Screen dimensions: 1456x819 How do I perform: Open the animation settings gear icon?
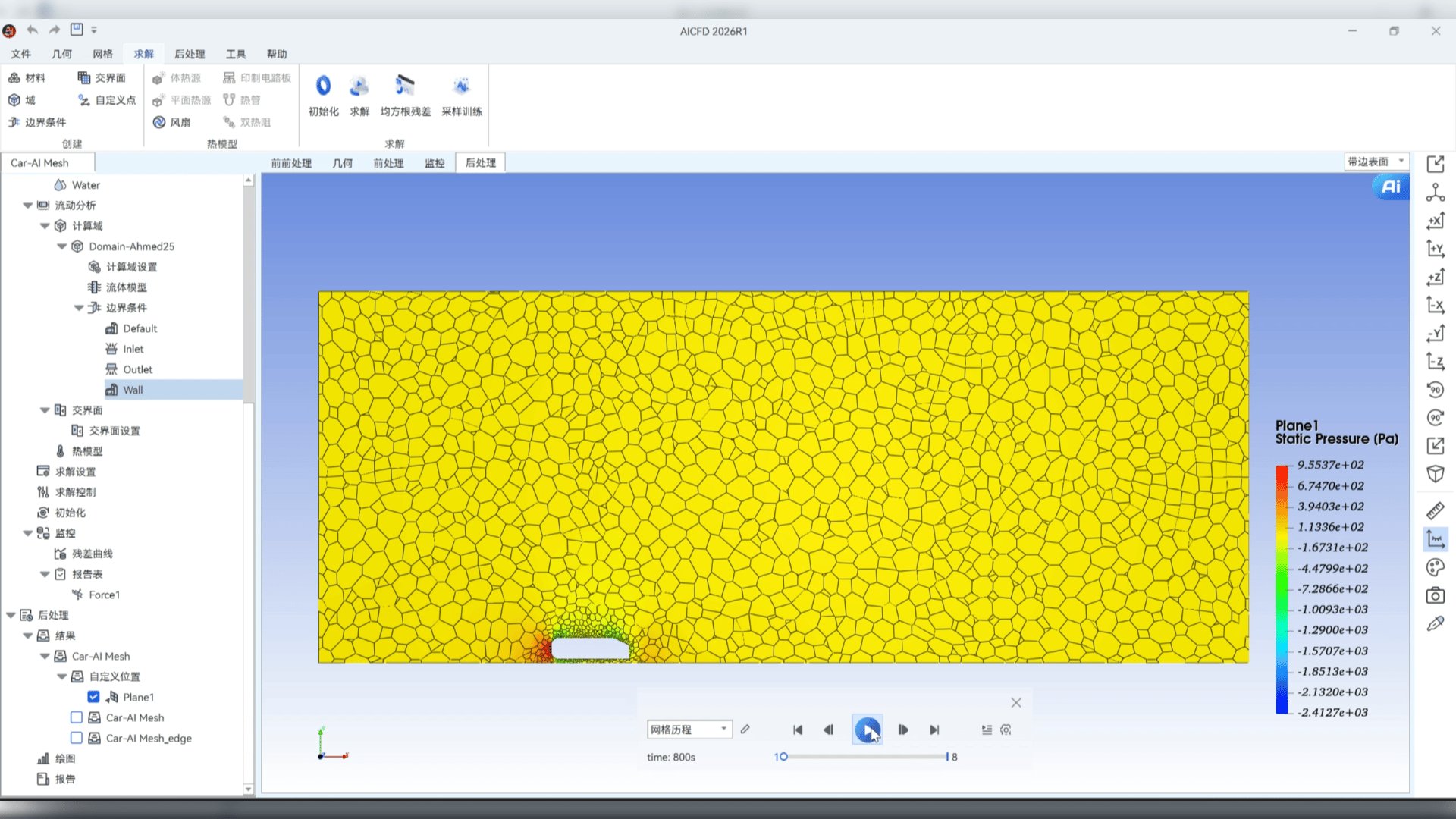pyautogui.click(x=1006, y=730)
